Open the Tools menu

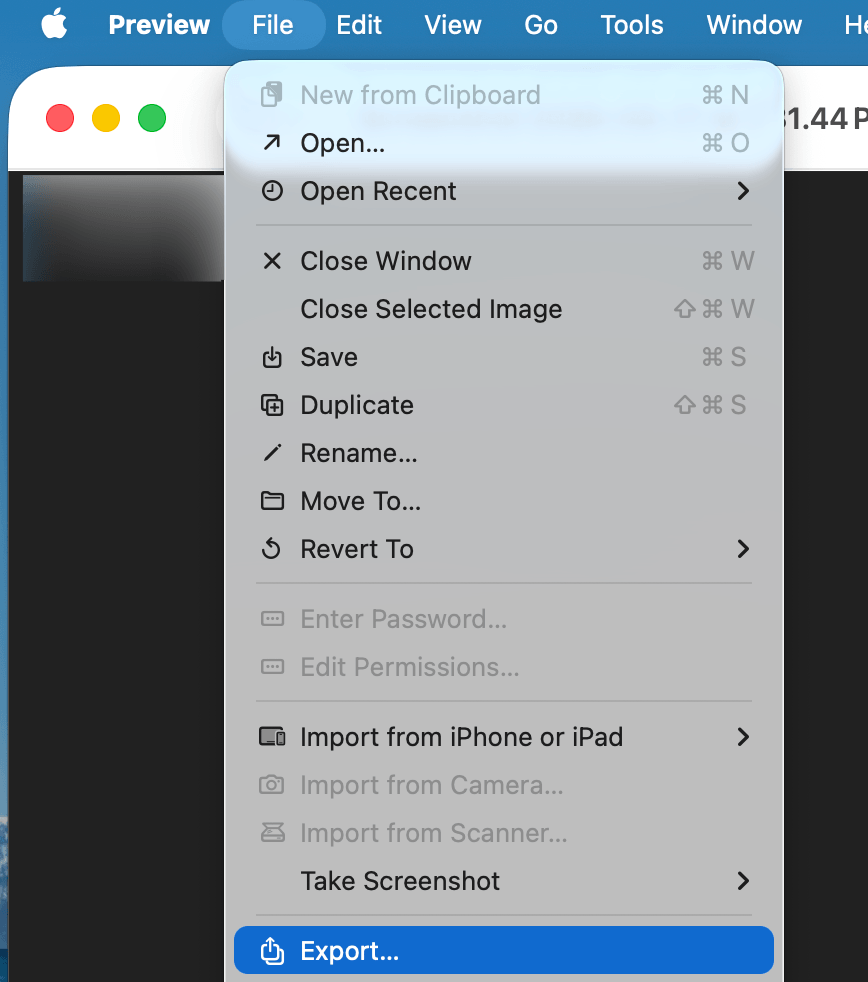click(x=631, y=25)
